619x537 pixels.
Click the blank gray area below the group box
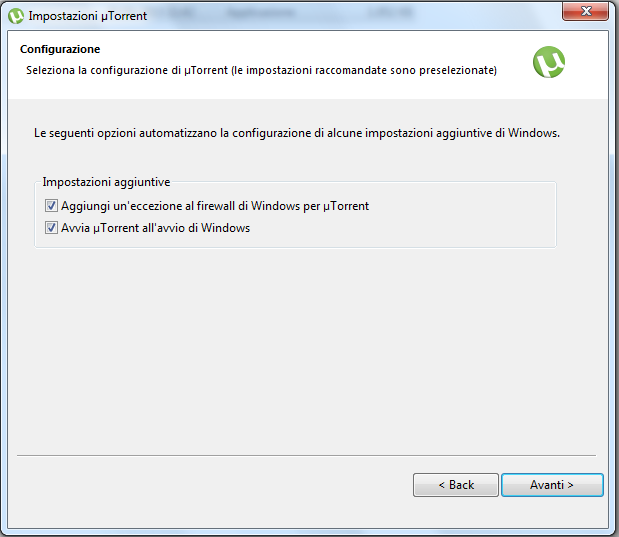(x=308, y=347)
